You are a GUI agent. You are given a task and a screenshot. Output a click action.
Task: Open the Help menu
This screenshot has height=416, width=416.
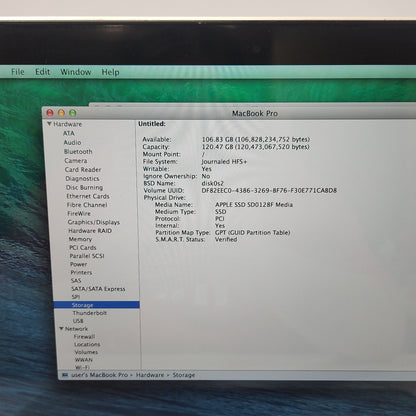[110, 72]
